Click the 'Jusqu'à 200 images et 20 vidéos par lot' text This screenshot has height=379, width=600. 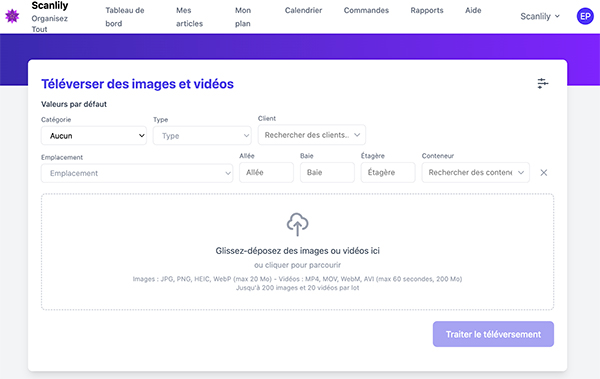click(297, 288)
